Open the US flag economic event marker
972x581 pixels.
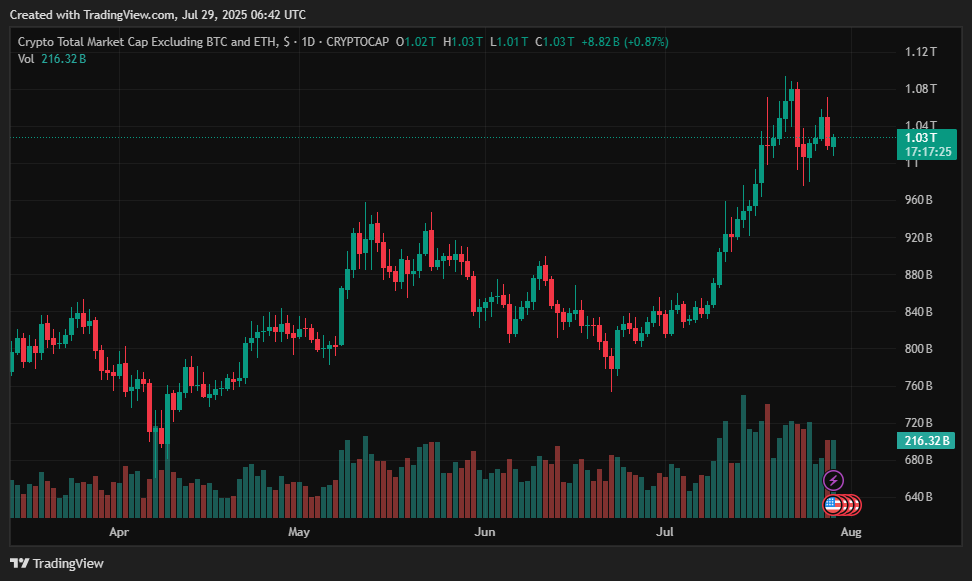pos(832,504)
